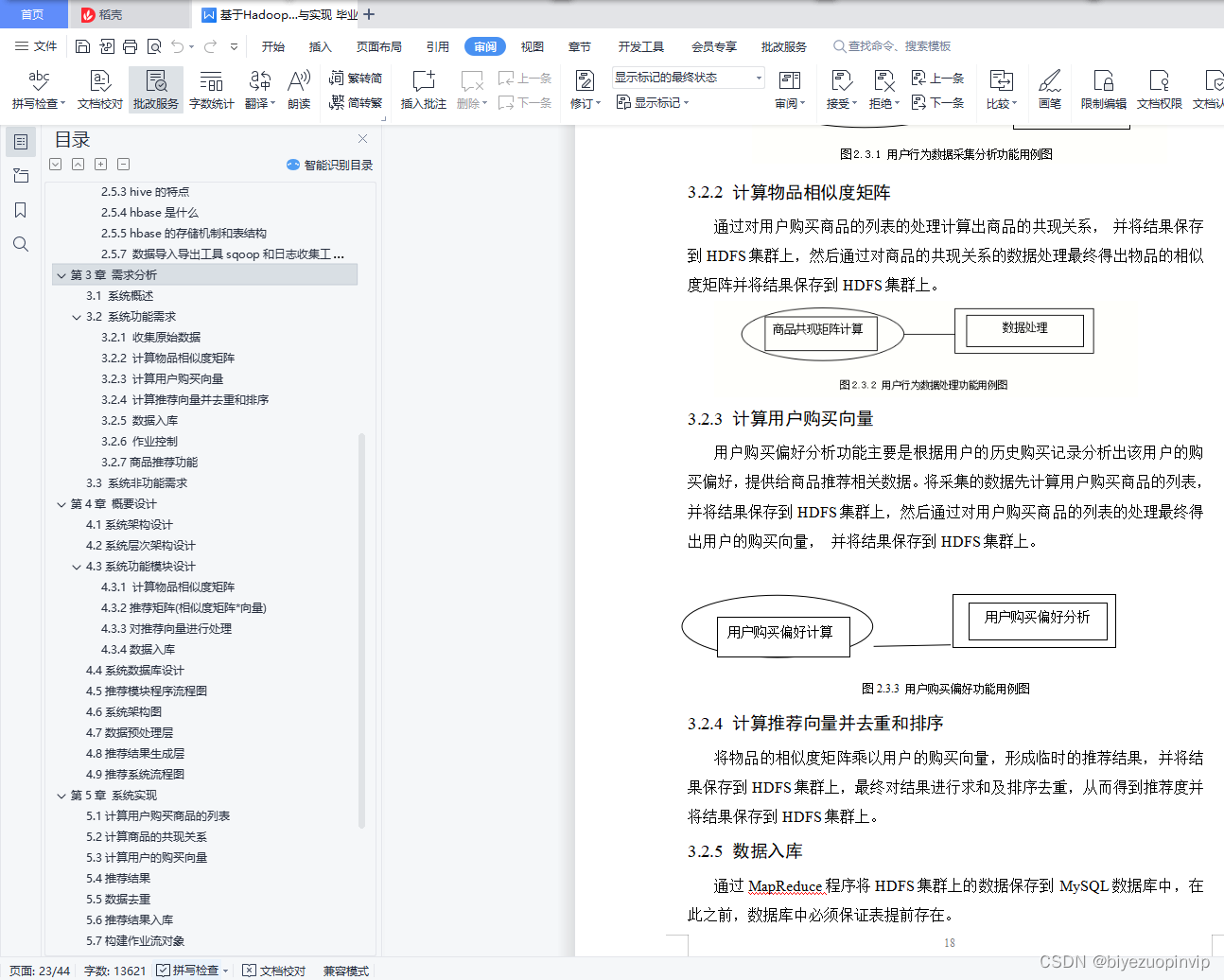This screenshot has height=980, width=1224.
Task: Open the compare (比较) tool
Action: click(x=1001, y=89)
